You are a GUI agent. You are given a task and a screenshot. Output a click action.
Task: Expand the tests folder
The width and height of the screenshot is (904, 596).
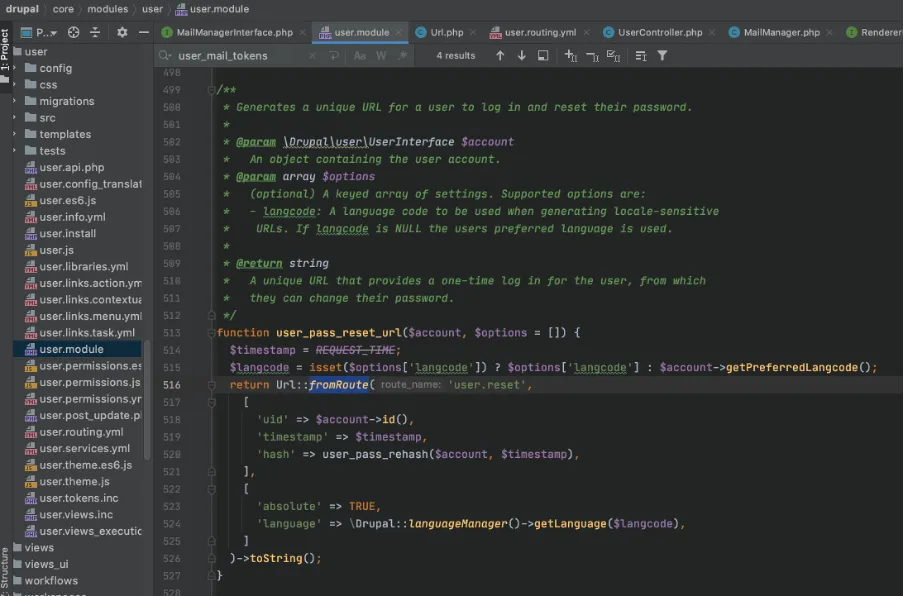click(14, 150)
